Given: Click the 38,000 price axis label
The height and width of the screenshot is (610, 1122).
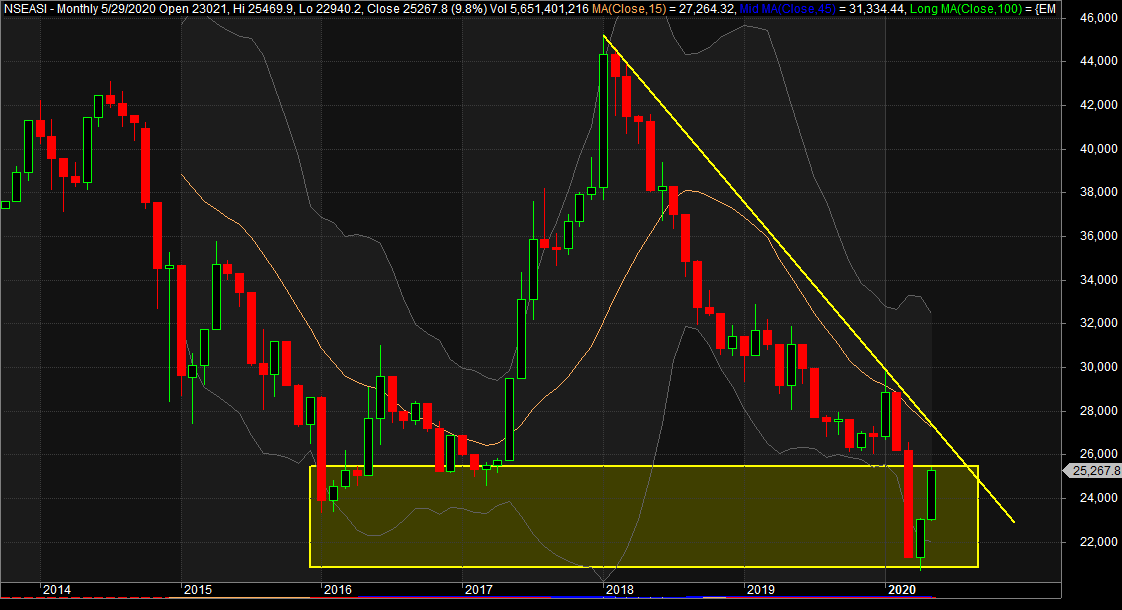Looking at the screenshot, I should (1098, 193).
